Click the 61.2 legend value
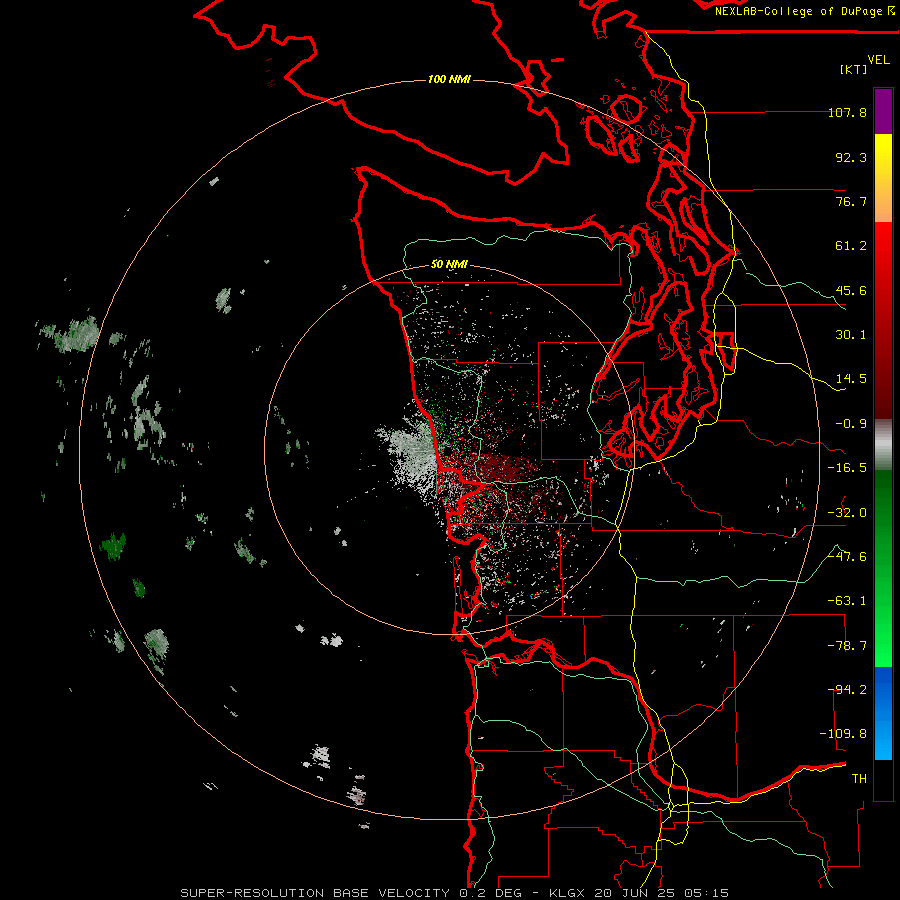900x900 pixels. coord(851,246)
